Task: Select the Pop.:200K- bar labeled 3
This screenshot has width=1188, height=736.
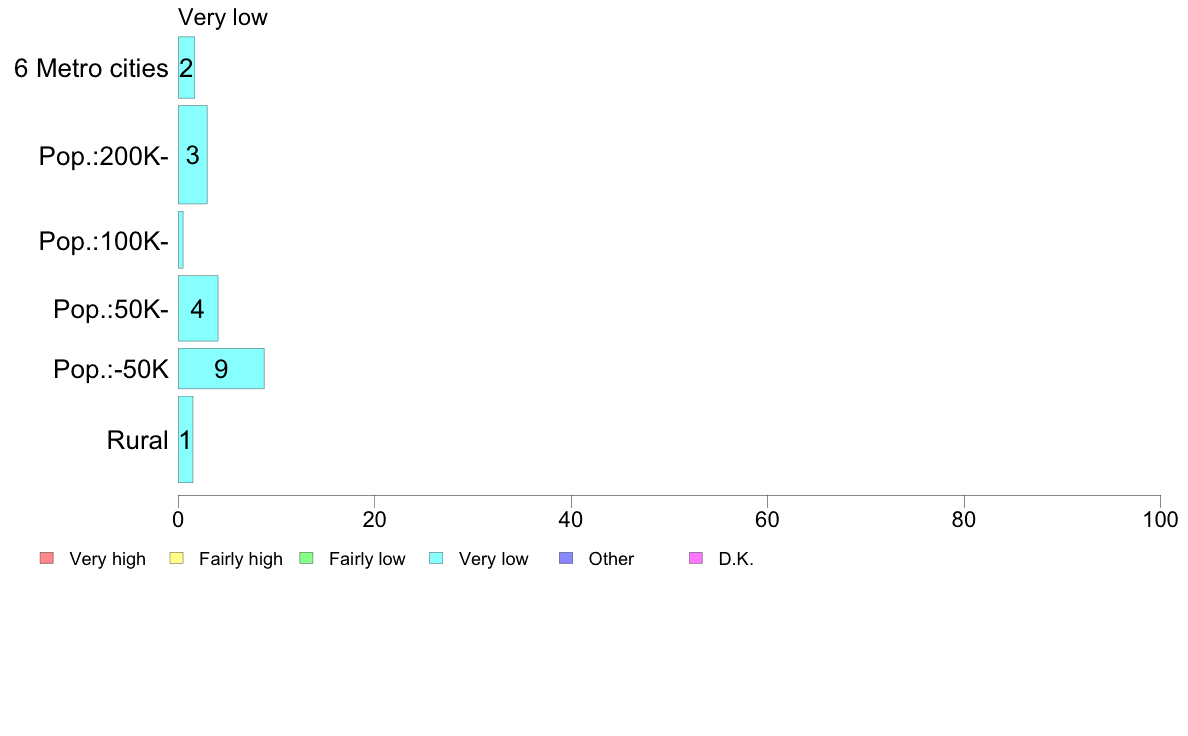Action: point(192,155)
